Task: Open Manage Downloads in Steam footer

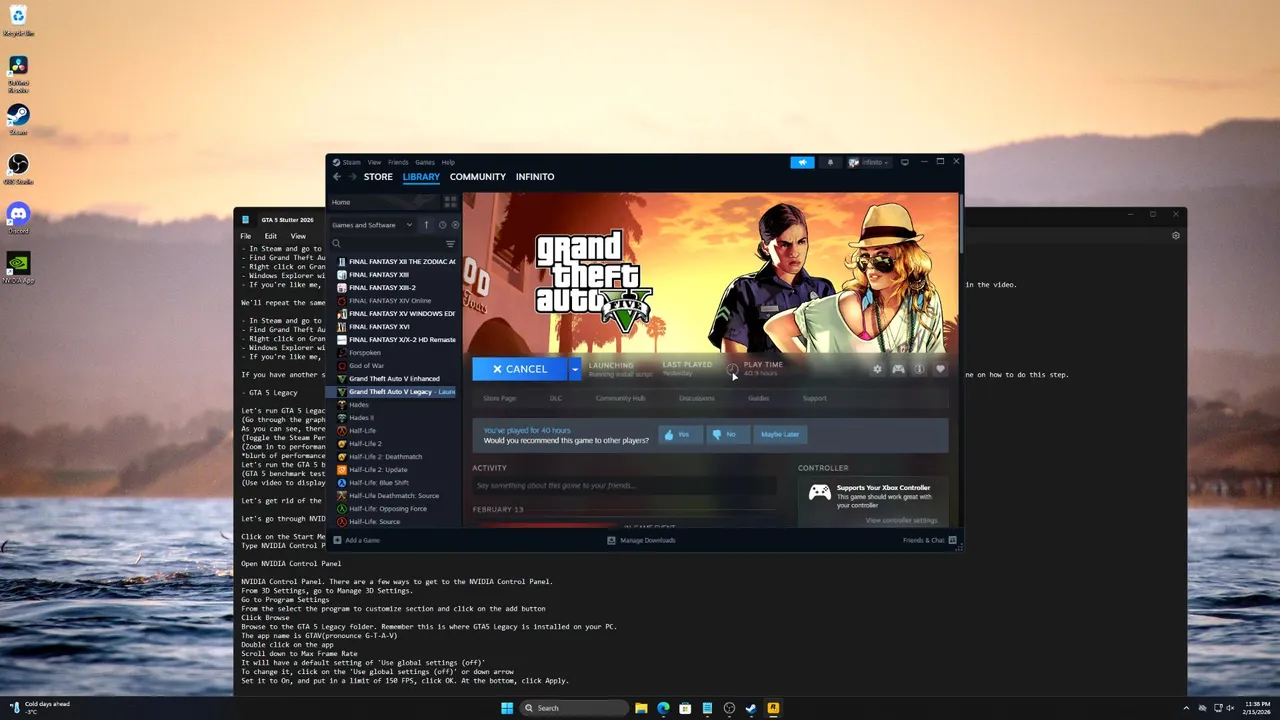Action: (x=641, y=540)
